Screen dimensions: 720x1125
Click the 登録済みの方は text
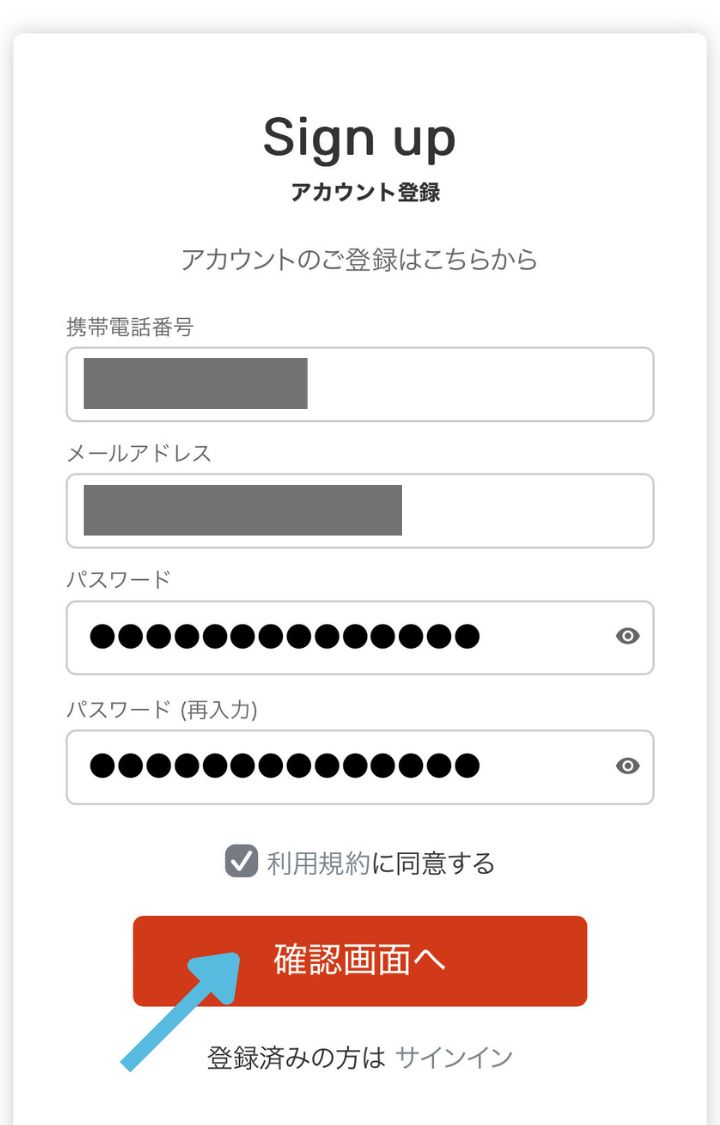296,1057
